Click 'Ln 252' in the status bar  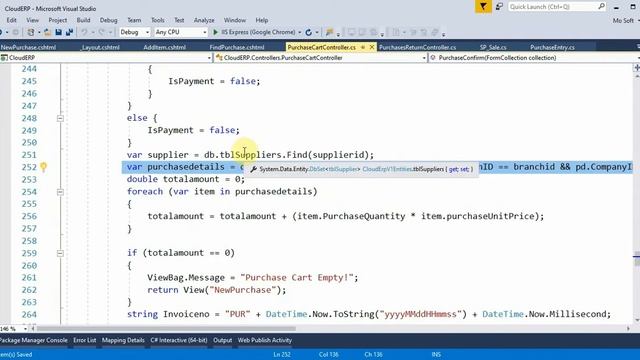tap(282, 354)
